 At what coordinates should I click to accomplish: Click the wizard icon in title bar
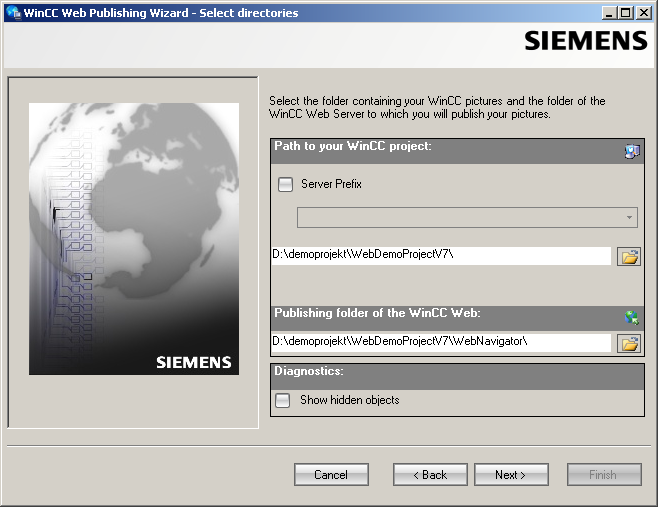tap(12, 13)
